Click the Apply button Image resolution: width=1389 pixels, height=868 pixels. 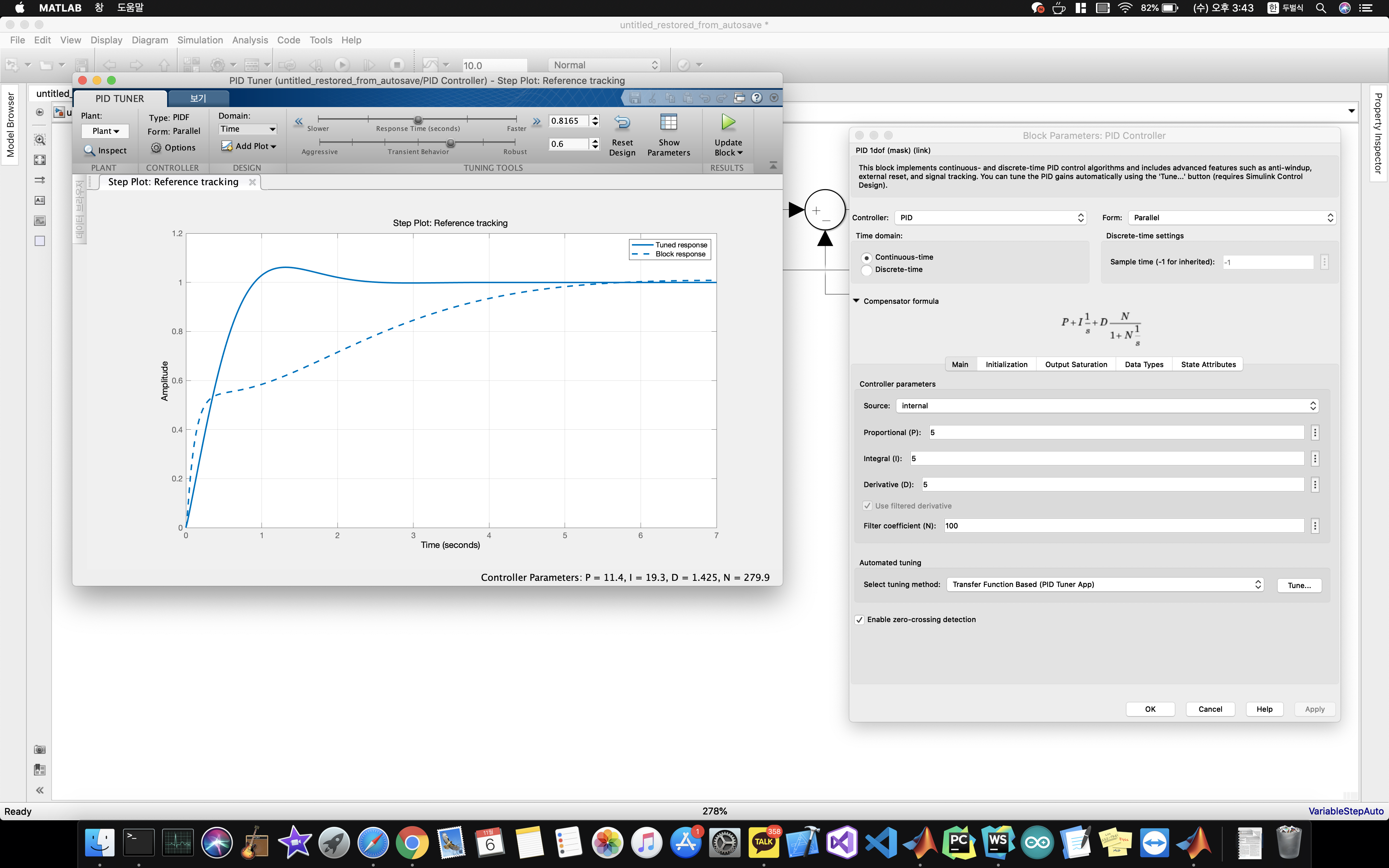(x=1314, y=709)
